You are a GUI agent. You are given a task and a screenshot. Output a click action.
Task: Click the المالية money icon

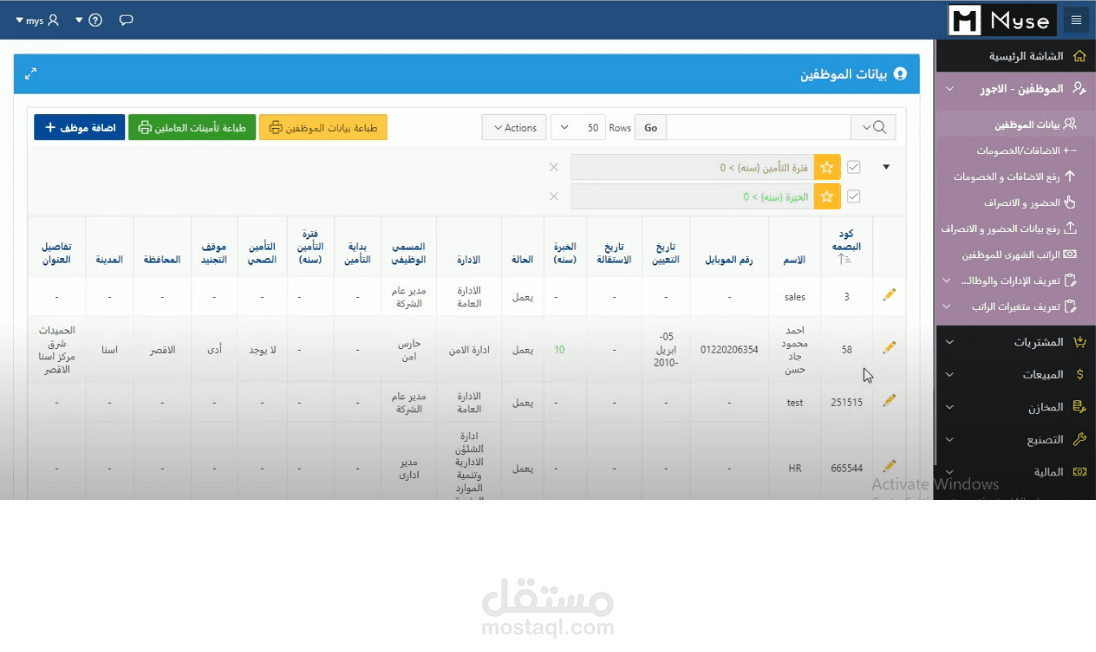tap(1080, 472)
